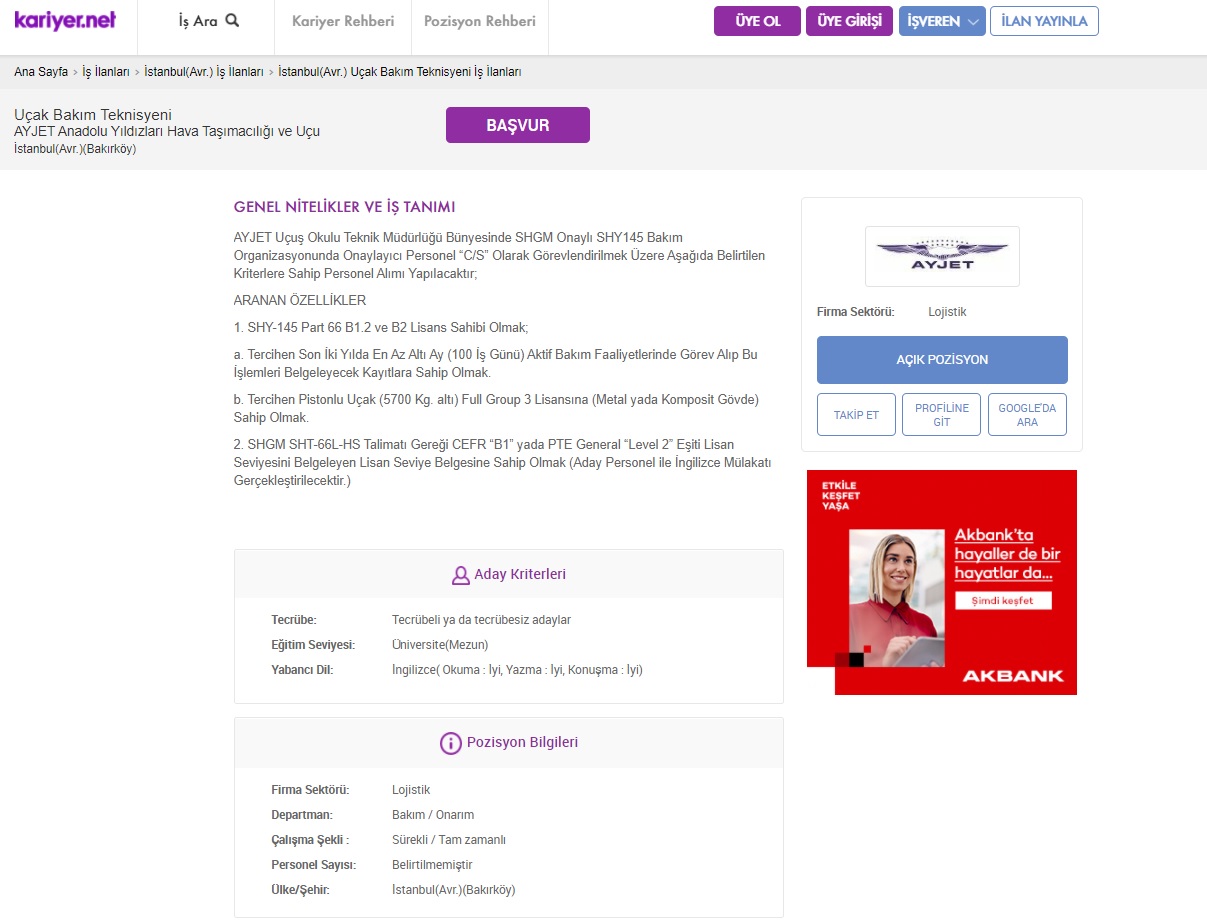
Task: Click the Pozisyon Bilgileri heading text
Action: [x=522, y=742]
